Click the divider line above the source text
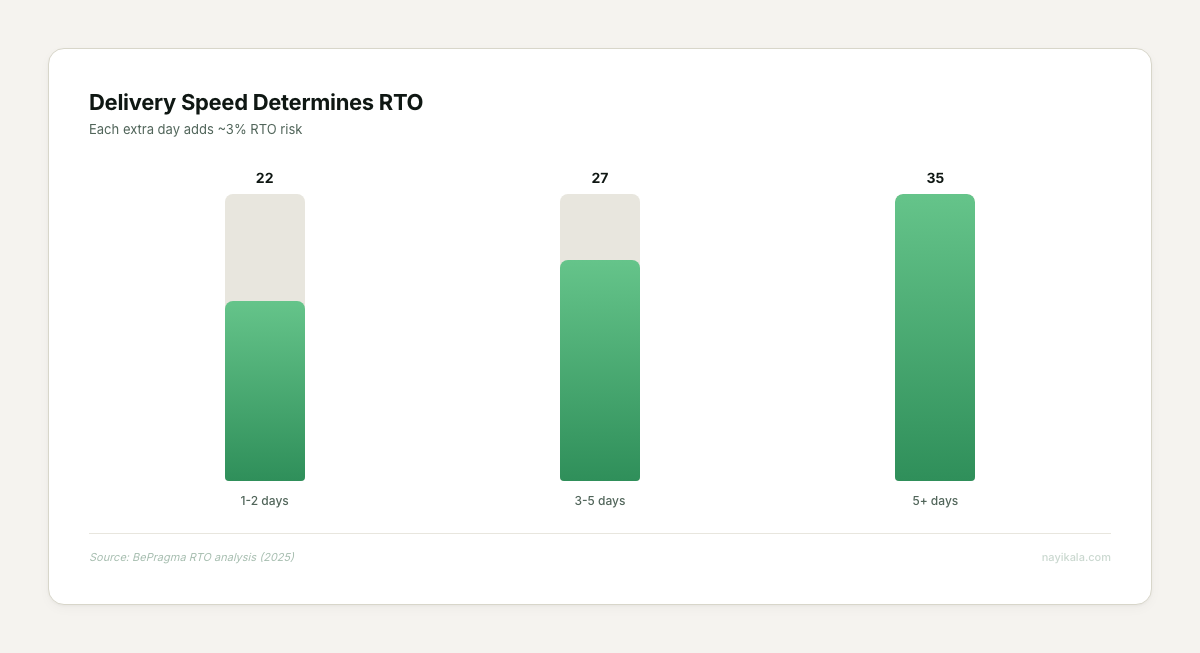The image size is (1200, 653). click(x=600, y=532)
